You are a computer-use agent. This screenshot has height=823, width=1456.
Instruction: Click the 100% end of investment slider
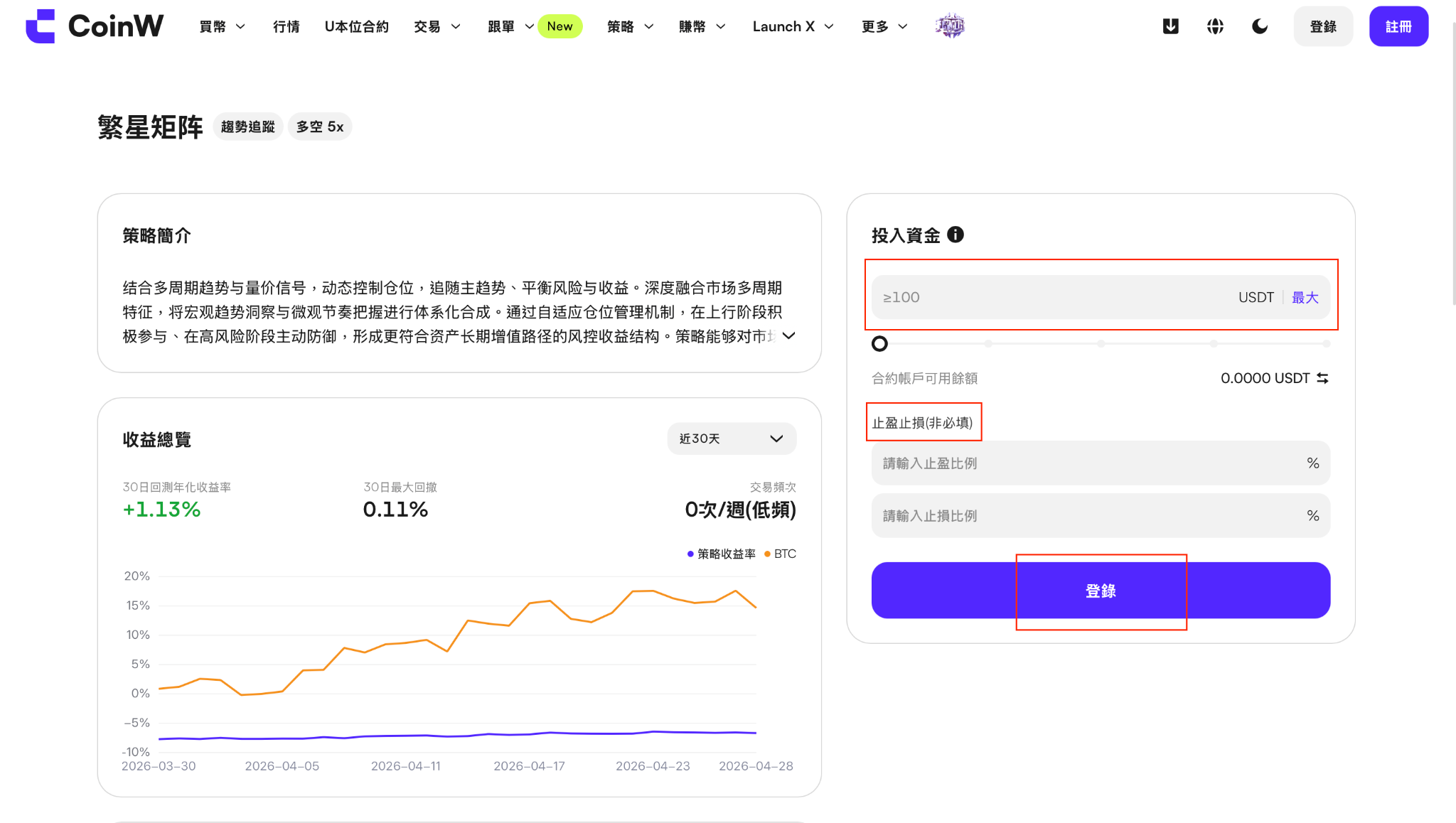1326,344
